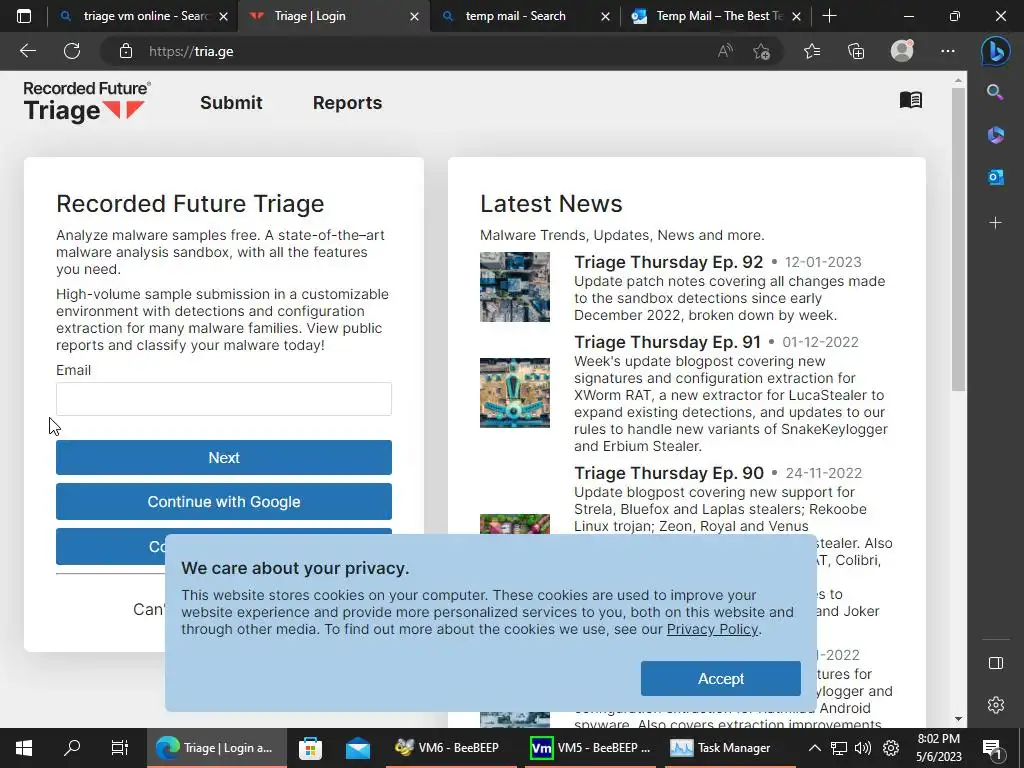Open the Microsoft 365 sidebar icon
1024x768 pixels.
pyautogui.click(x=995, y=135)
